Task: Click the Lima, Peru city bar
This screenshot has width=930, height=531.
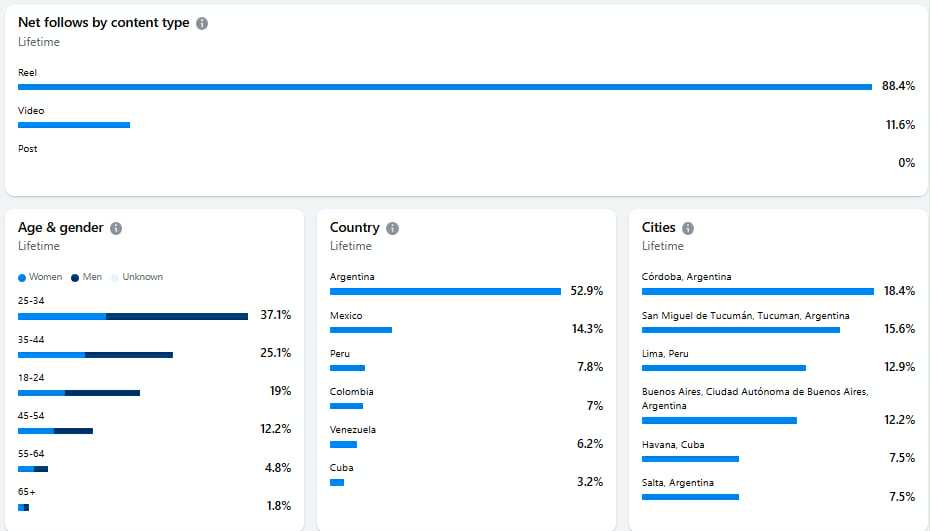Action: coord(723,368)
